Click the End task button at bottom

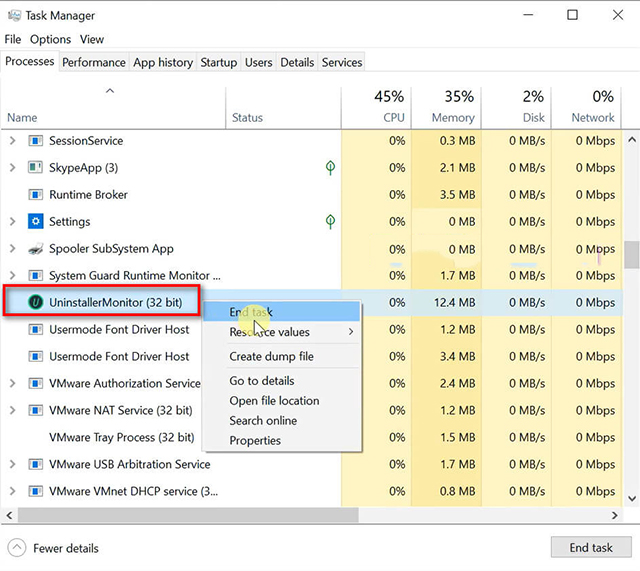coord(591,547)
